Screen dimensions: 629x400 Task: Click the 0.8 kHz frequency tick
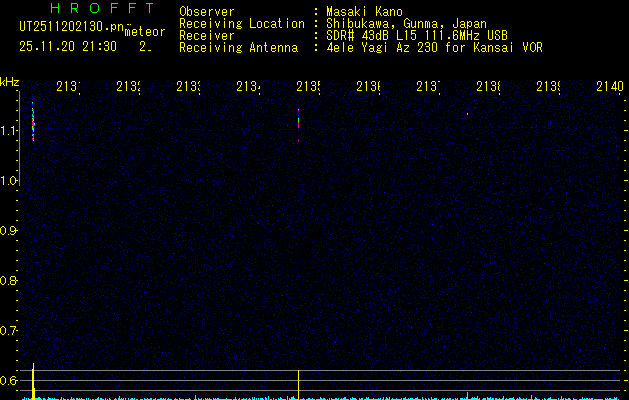10,281
